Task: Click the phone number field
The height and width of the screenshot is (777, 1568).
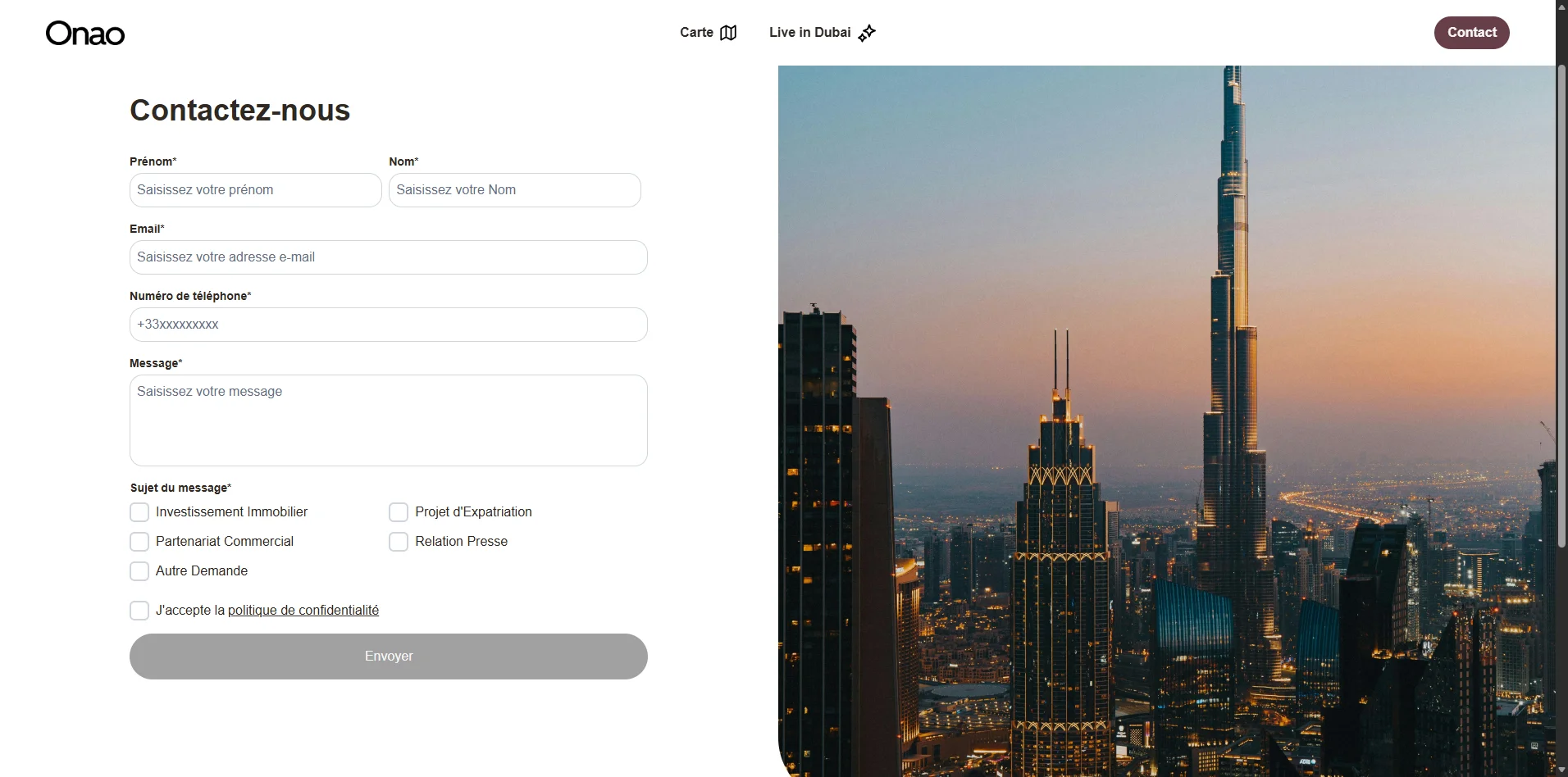Action: pos(389,325)
